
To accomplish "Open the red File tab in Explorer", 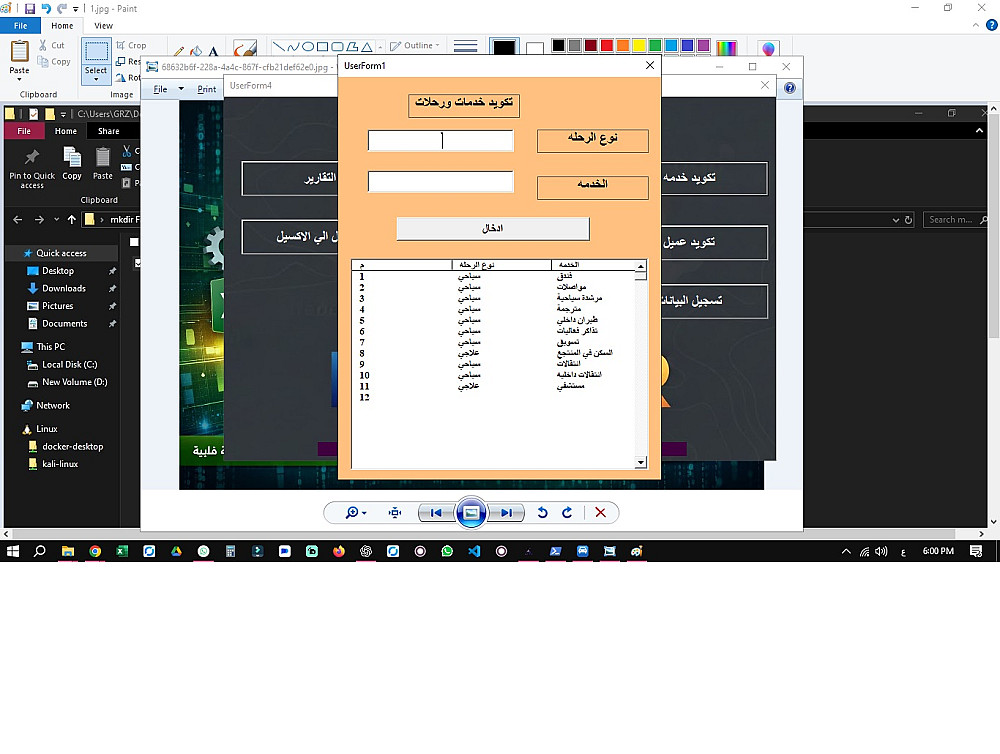I will click(x=24, y=131).
